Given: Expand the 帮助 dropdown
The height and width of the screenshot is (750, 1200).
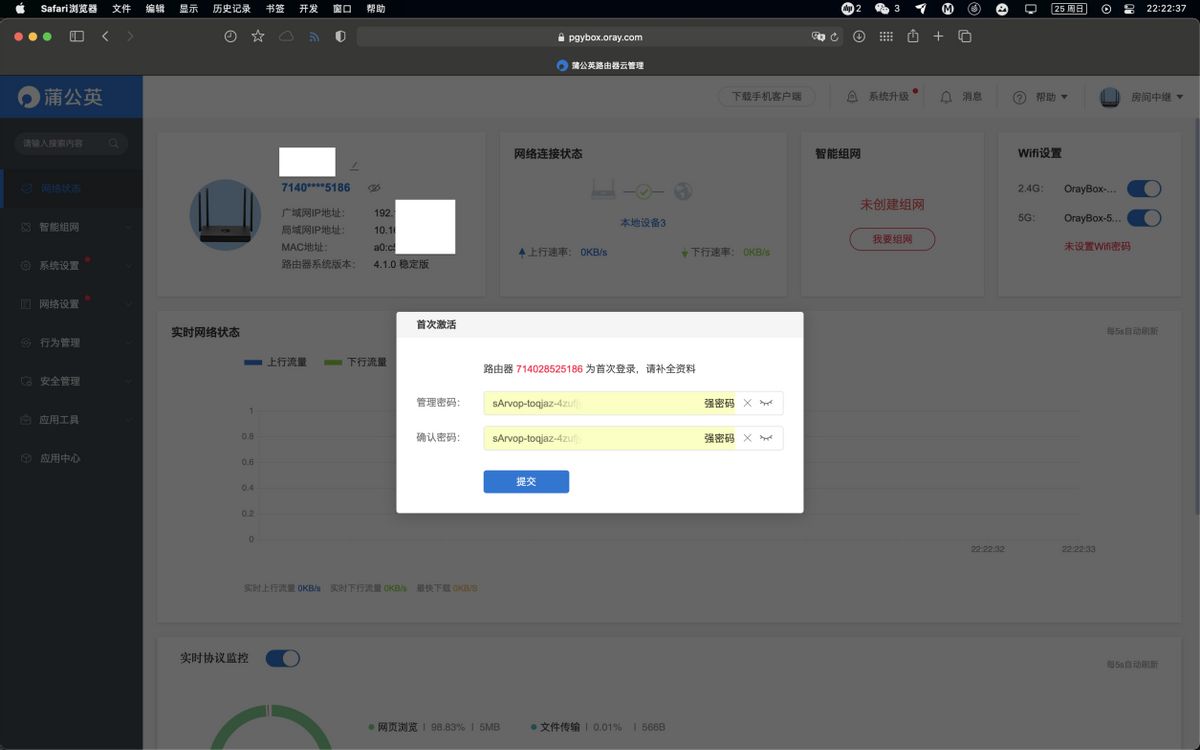Looking at the screenshot, I should tap(1040, 97).
